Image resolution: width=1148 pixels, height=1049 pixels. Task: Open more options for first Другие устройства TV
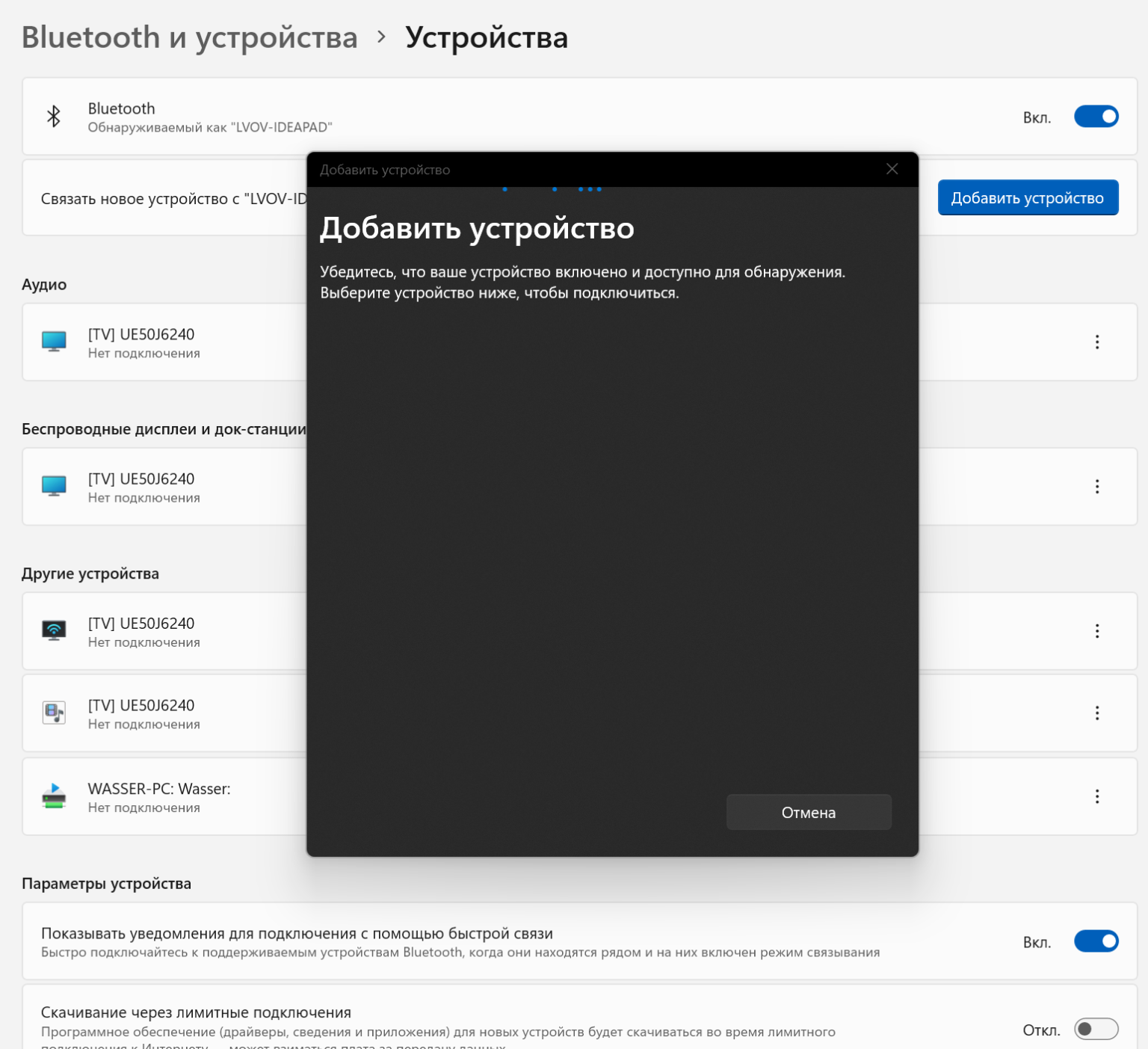tap(1096, 631)
